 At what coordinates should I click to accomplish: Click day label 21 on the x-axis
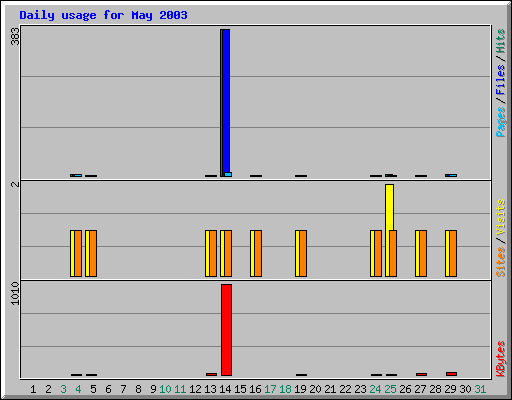pyautogui.click(x=330, y=389)
